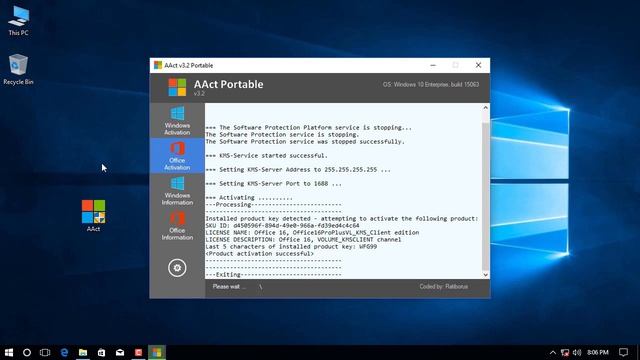
Task: Open Cortana search circle on the taskbar
Action: pyautogui.click(x=27, y=352)
